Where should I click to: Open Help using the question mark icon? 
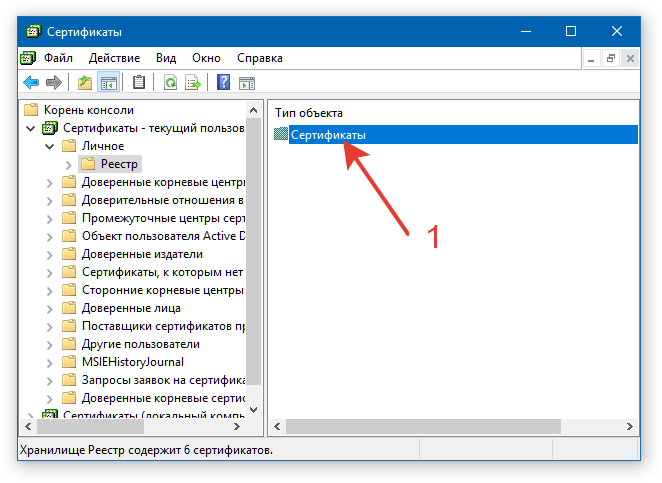pos(224,82)
